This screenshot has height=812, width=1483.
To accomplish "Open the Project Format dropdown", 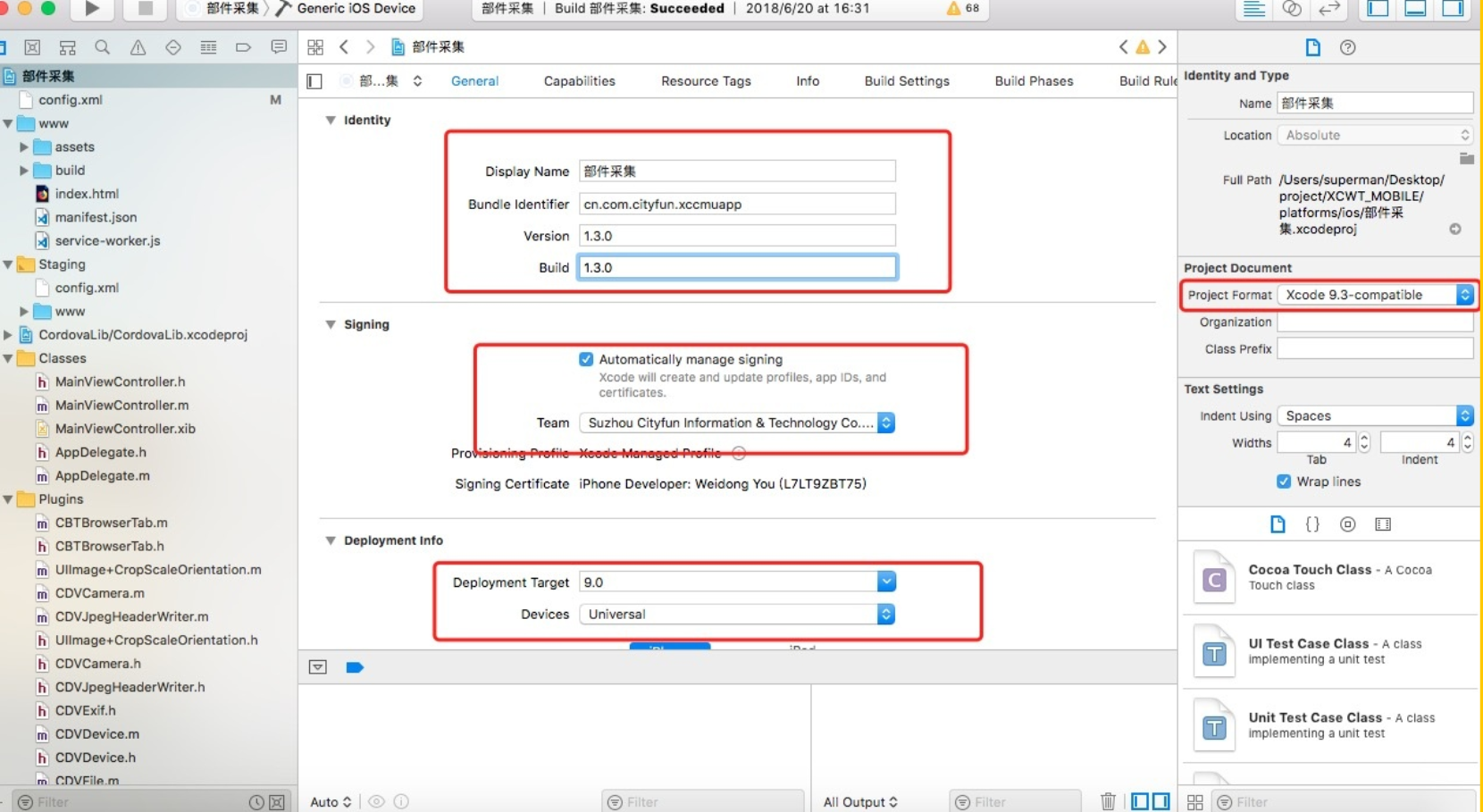I will pyautogui.click(x=1375, y=295).
